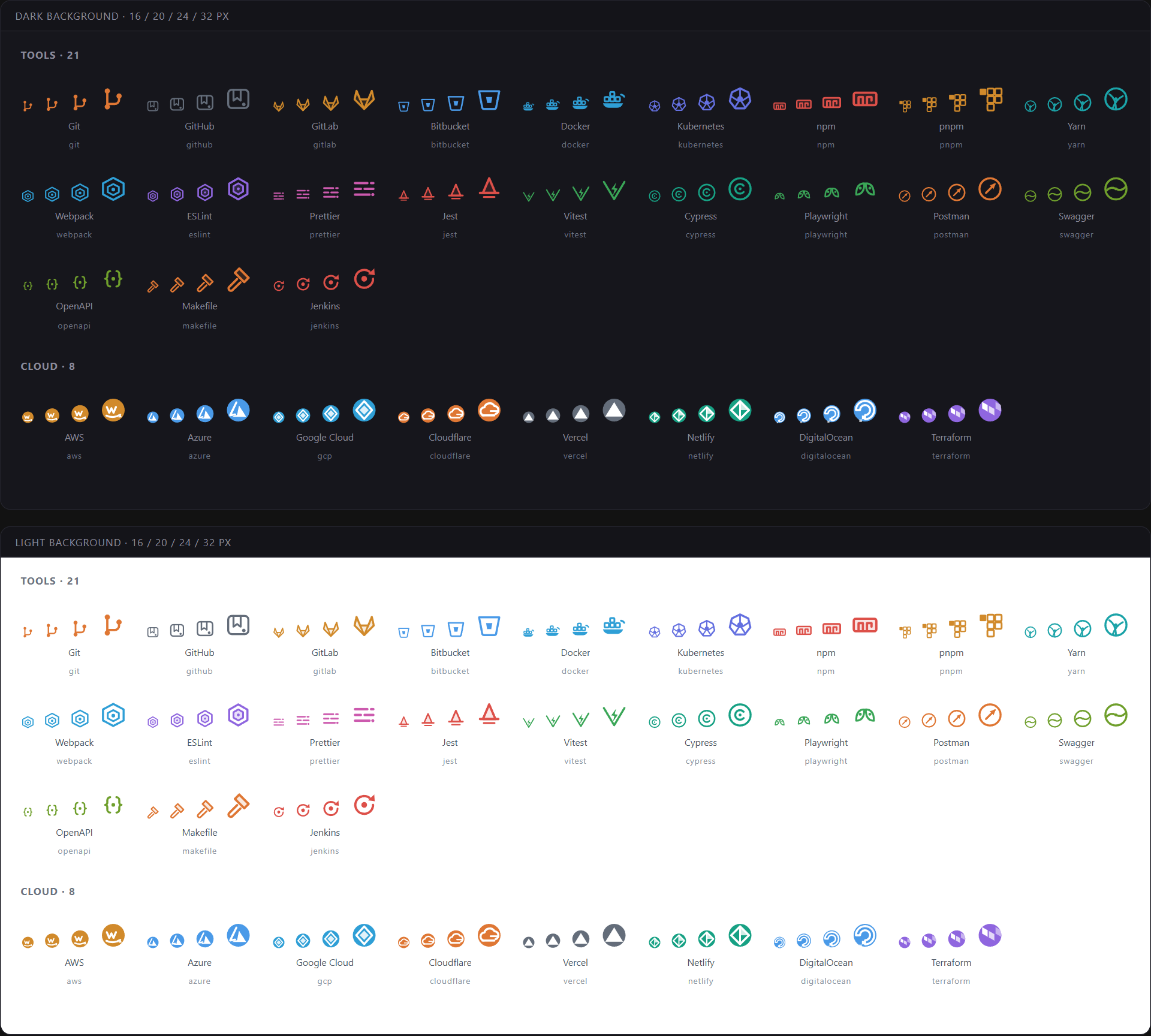Click the largest pnpm icon on dark background
This screenshot has width=1151, height=1036.
990,99
